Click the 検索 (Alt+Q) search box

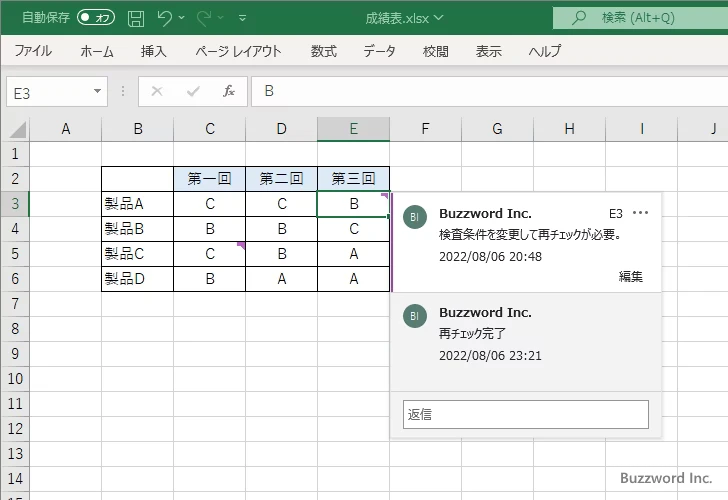click(640, 18)
